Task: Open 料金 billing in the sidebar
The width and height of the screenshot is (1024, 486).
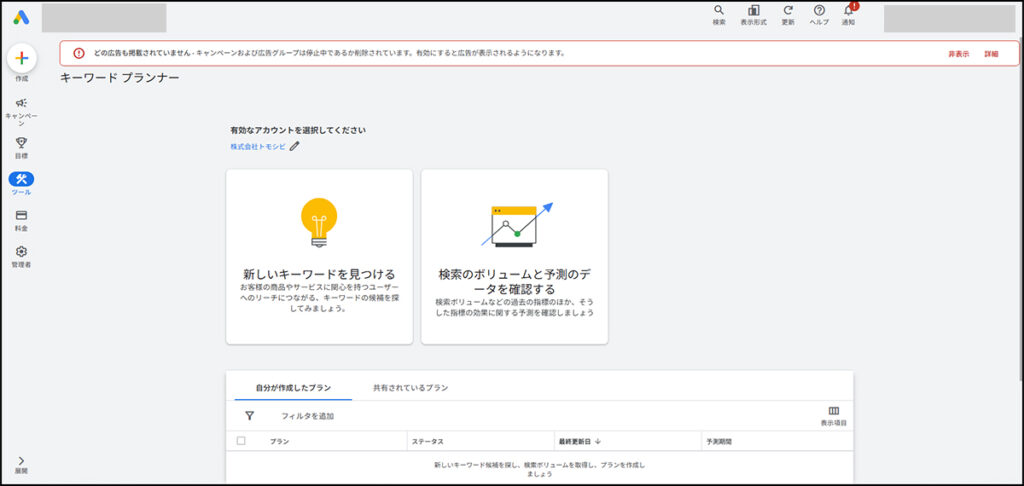Action: [22, 220]
